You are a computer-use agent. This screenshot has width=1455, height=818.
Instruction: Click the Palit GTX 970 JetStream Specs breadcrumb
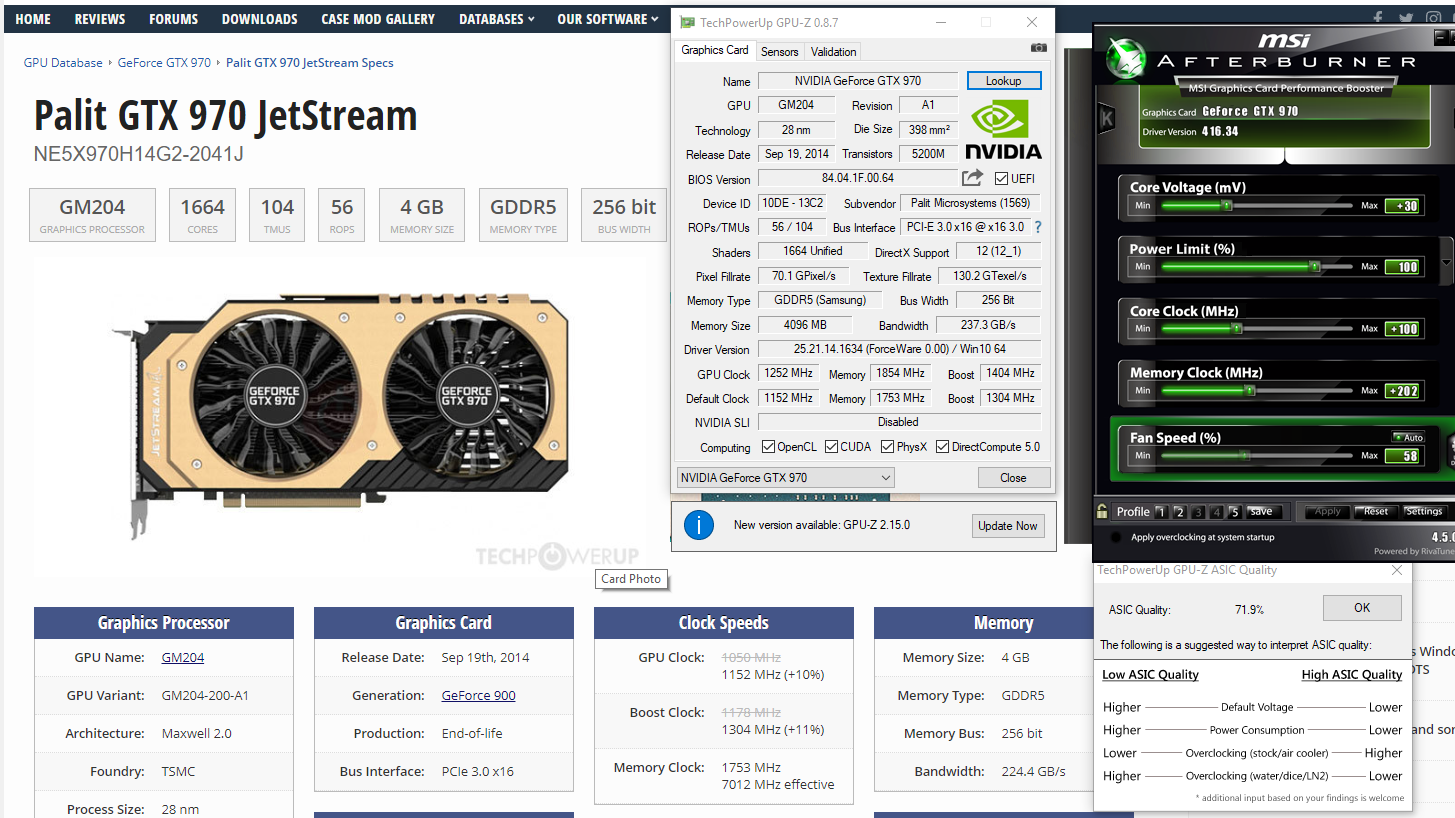[310, 62]
